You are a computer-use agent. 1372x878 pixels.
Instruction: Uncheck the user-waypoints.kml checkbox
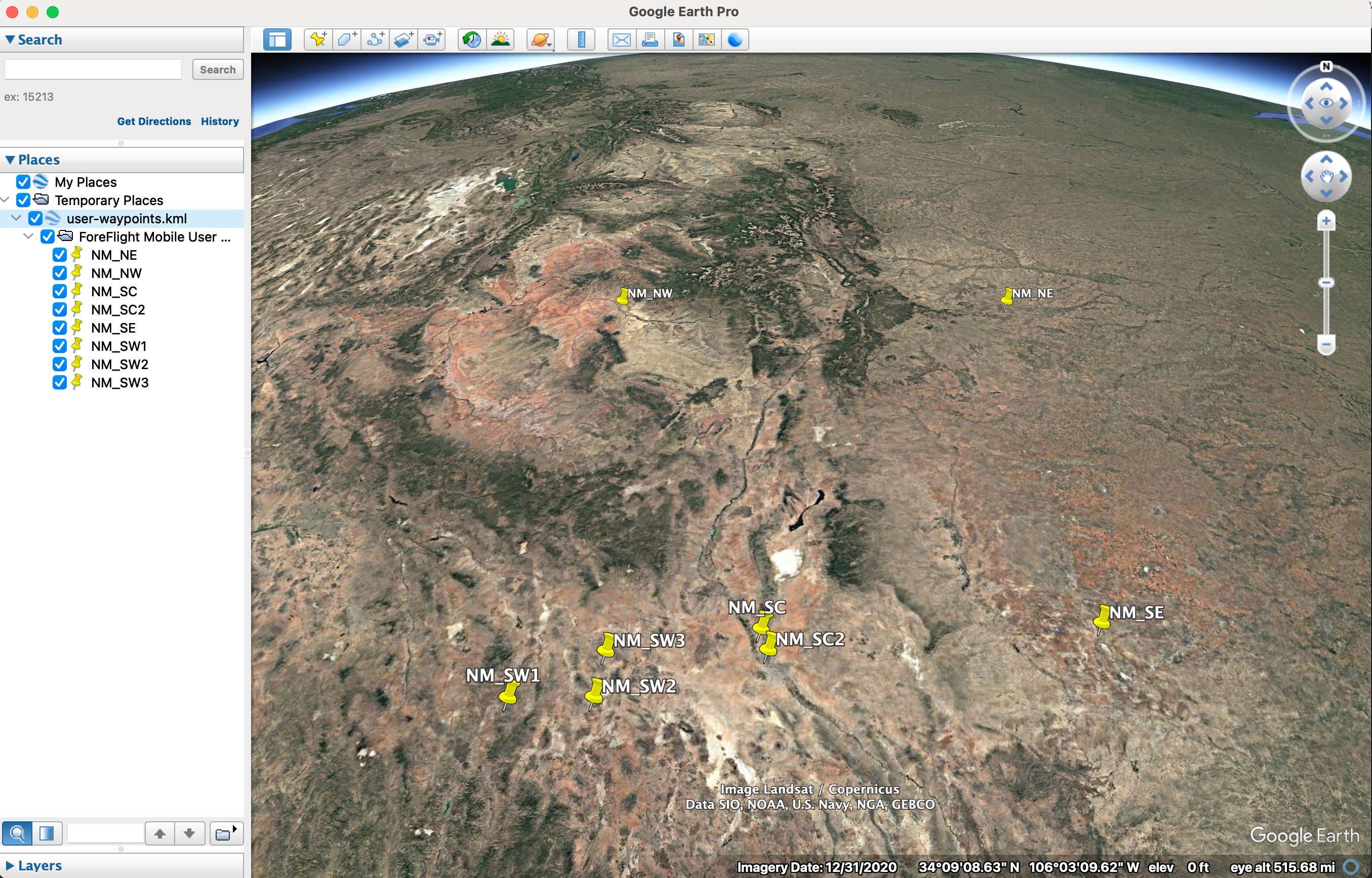[35, 218]
